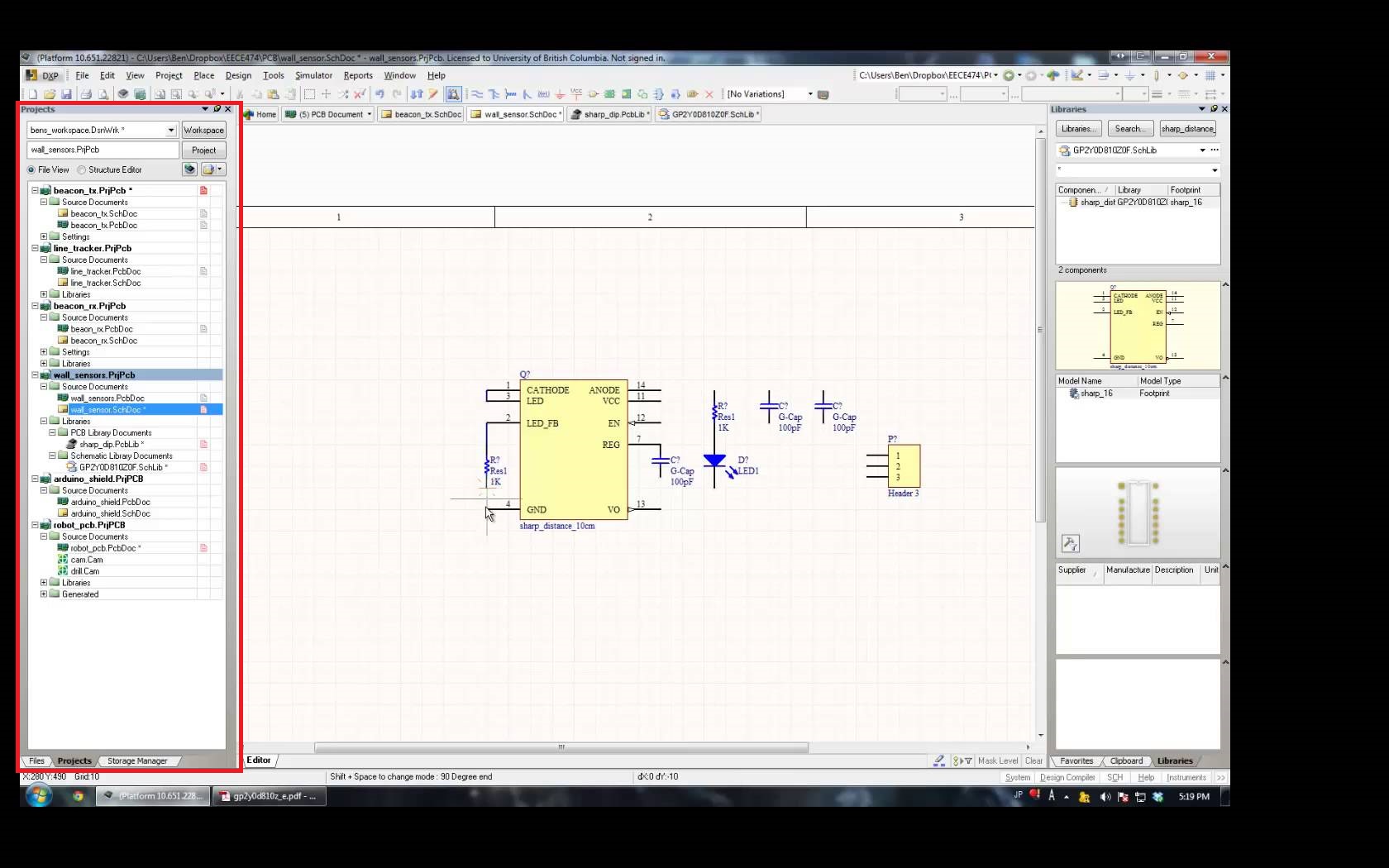Select robot_pcb.PcbDoc in the project tree

click(x=106, y=548)
